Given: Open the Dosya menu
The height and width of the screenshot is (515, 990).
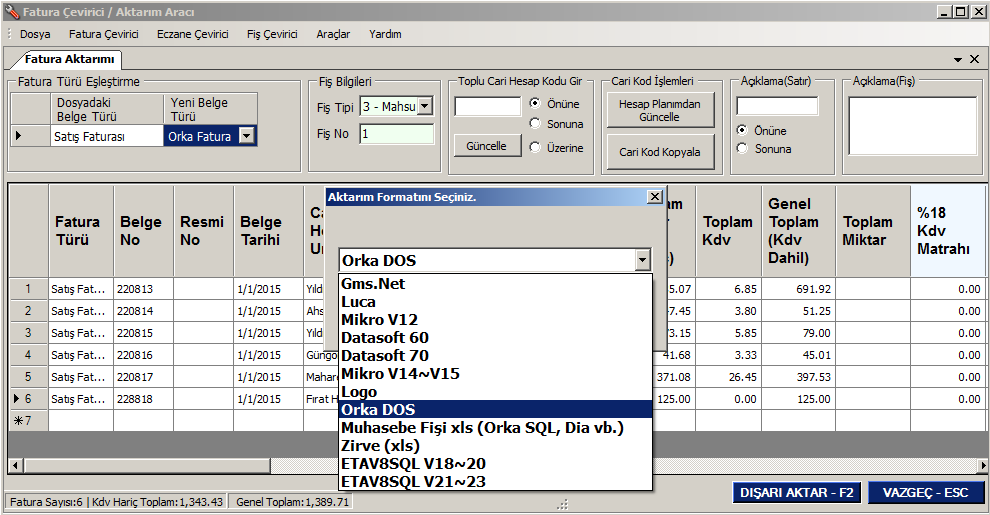Looking at the screenshot, I should point(35,34).
